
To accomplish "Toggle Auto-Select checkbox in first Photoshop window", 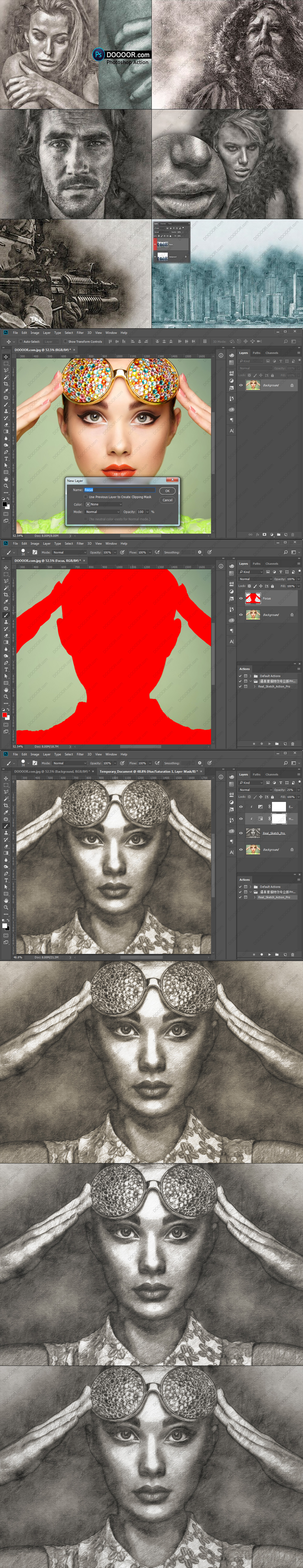I will pyautogui.click(x=20, y=341).
